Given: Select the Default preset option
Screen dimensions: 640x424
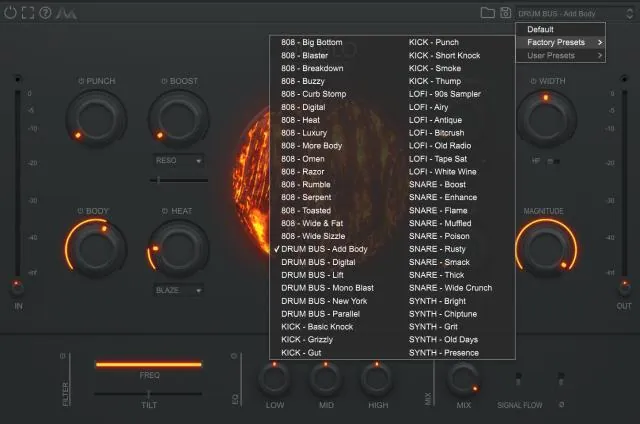Looking at the screenshot, I should (x=540, y=29).
